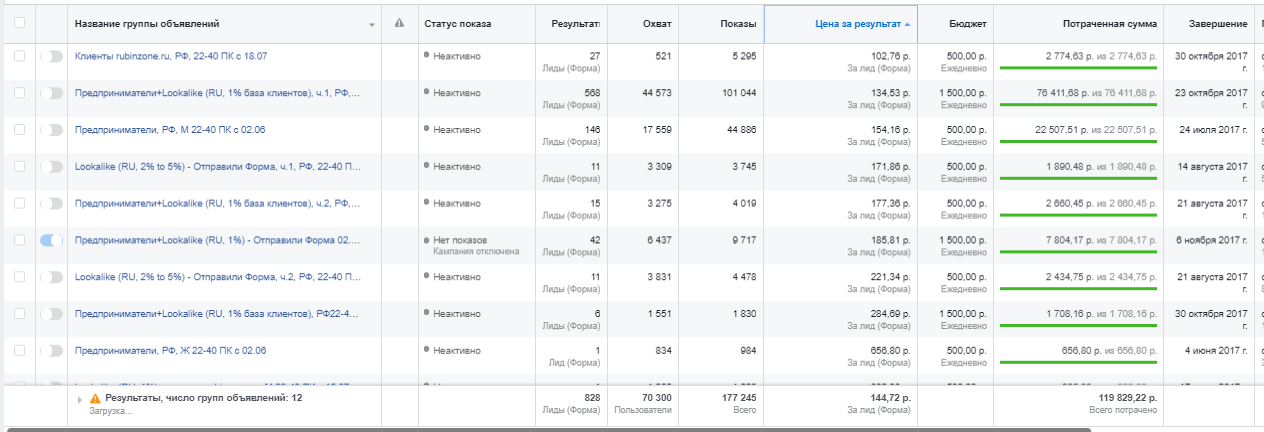Sort by the Потраченная сумма column header
The width and height of the screenshot is (1264, 432).
click(x=1110, y=23)
